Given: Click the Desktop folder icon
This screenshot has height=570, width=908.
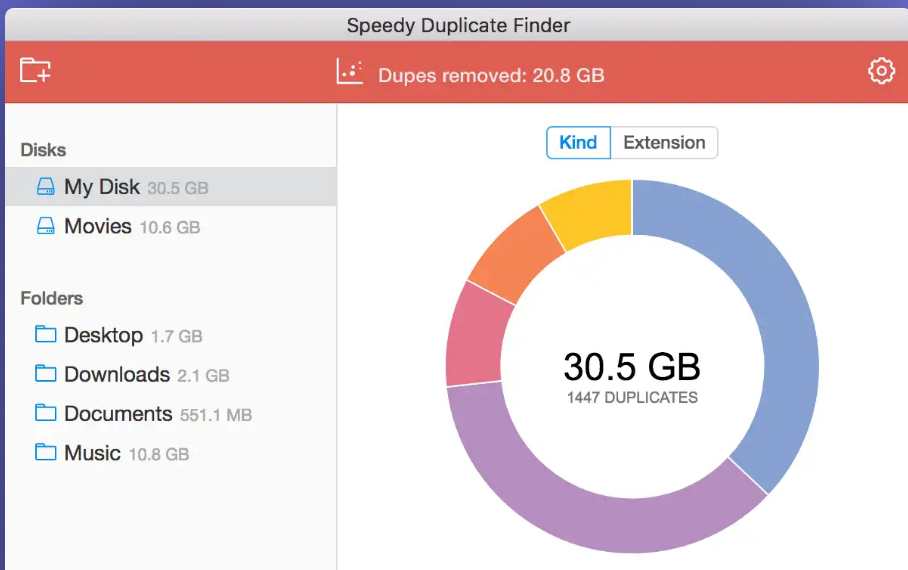Looking at the screenshot, I should coord(46,334).
